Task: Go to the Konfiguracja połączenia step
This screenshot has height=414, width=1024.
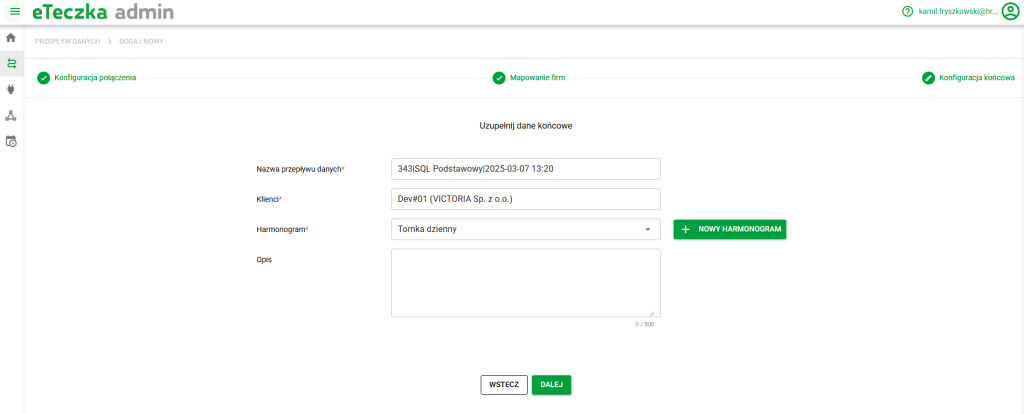Action: (95, 78)
